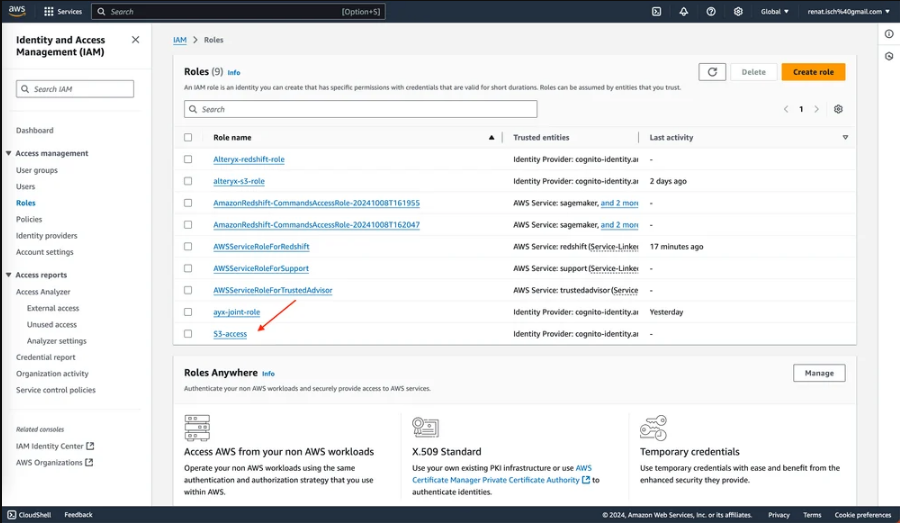Screen dimensions: 900x523
Task: Check the AWSServiceRoleForTrustedAdvisor checkbox
Action: coord(188,290)
